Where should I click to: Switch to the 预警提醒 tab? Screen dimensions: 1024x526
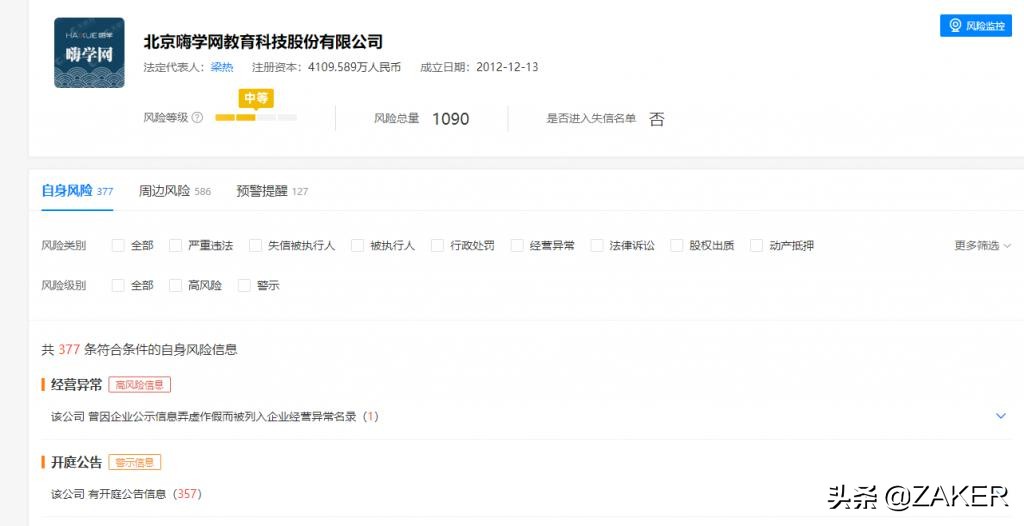point(272,191)
